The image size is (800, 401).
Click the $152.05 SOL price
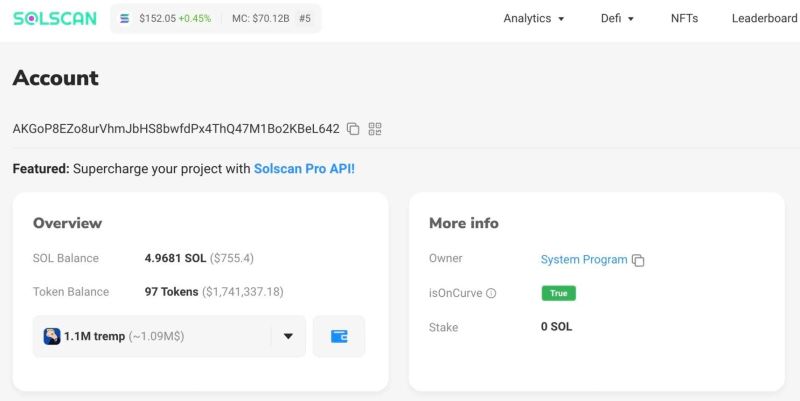tap(156, 18)
